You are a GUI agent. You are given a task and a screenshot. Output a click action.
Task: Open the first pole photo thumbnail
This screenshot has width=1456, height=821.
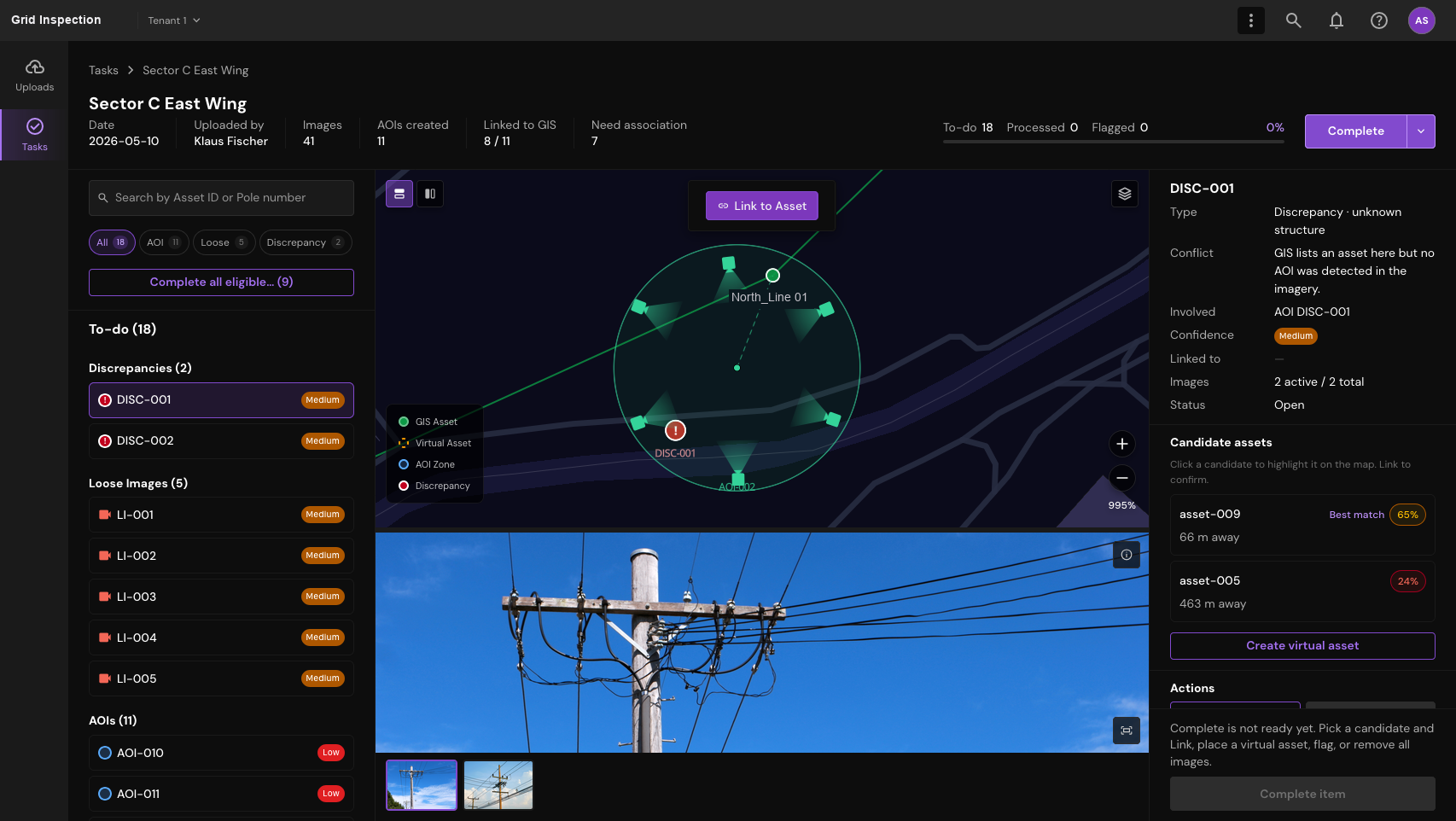click(x=422, y=785)
